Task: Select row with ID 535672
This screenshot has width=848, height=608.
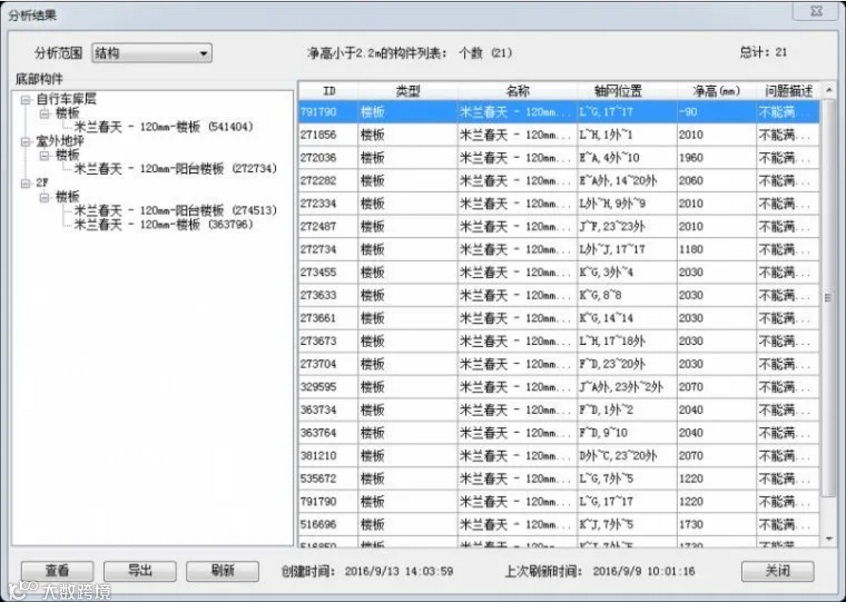Action: (559, 479)
